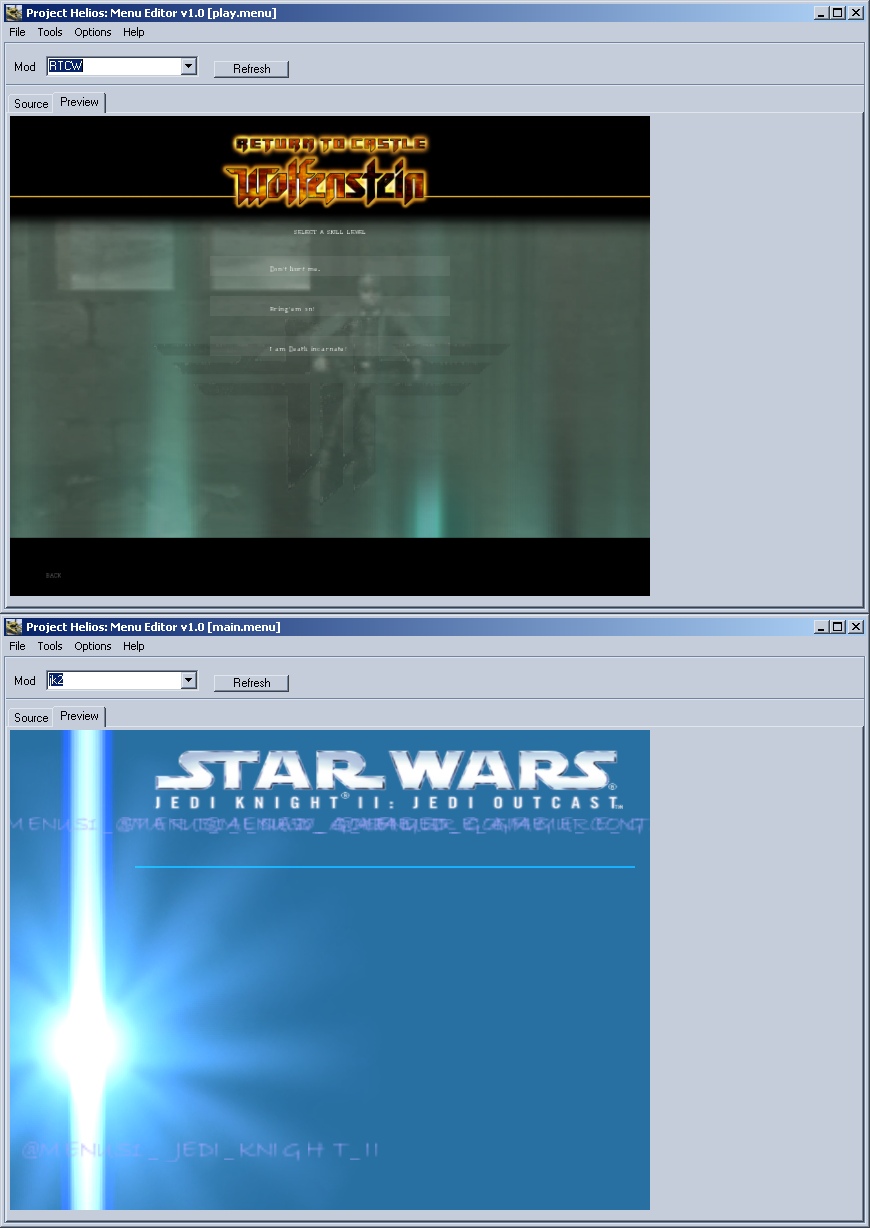This screenshot has width=870, height=1228.
Task: Click the Star Wars Jedi Outcast logo
Action: (390, 780)
